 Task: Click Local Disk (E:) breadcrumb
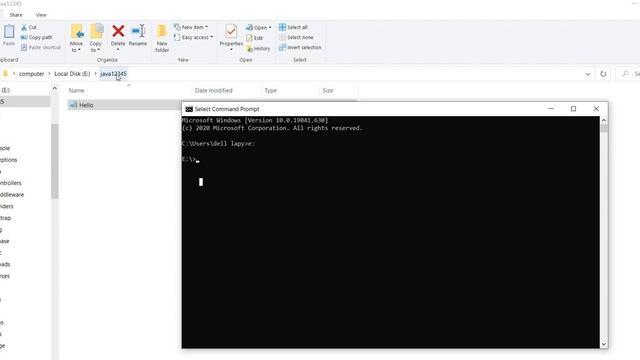pos(72,74)
